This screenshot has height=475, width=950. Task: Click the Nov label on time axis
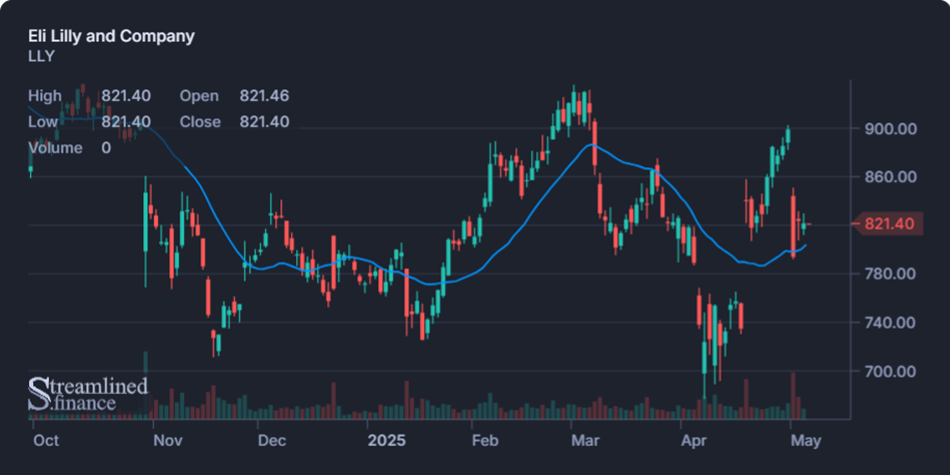click(x=167, y=440)
